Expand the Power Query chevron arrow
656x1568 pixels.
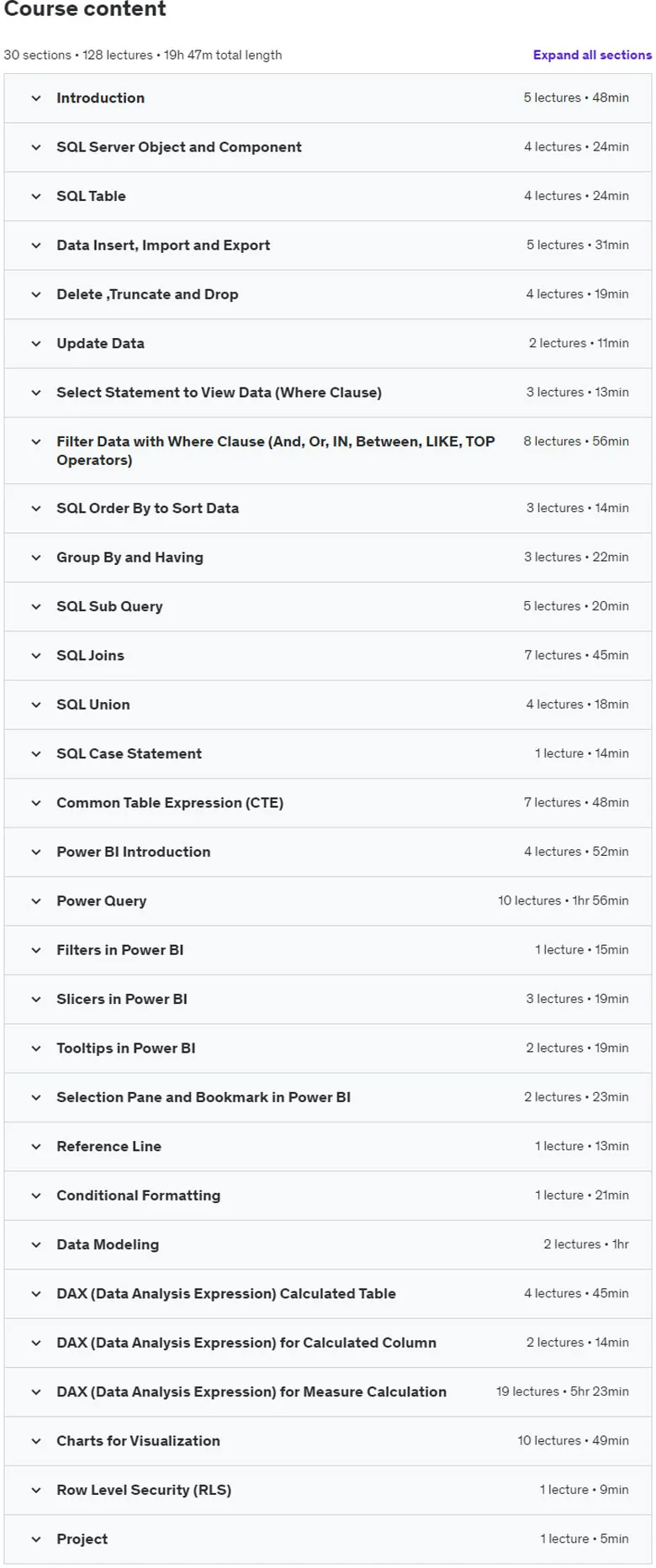(36, 901)
